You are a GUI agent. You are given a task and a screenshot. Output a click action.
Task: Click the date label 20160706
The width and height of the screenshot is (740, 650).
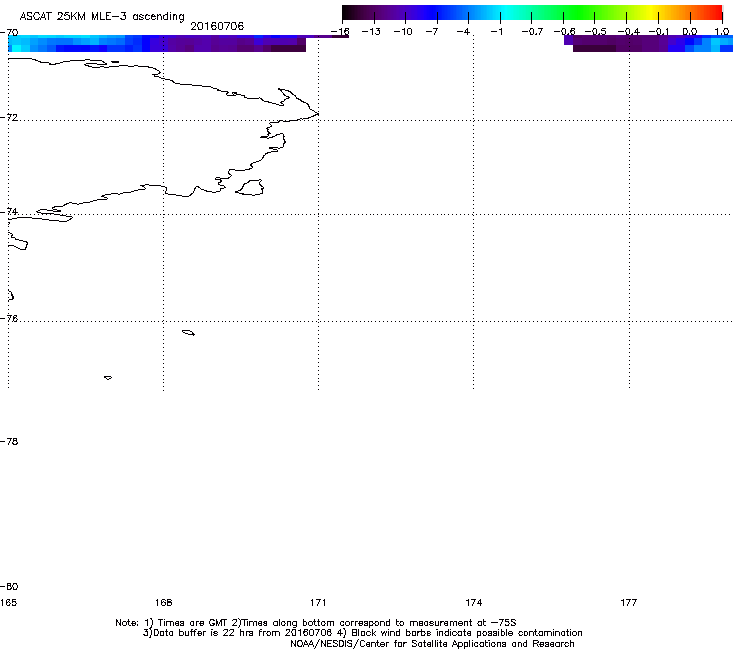217,26
